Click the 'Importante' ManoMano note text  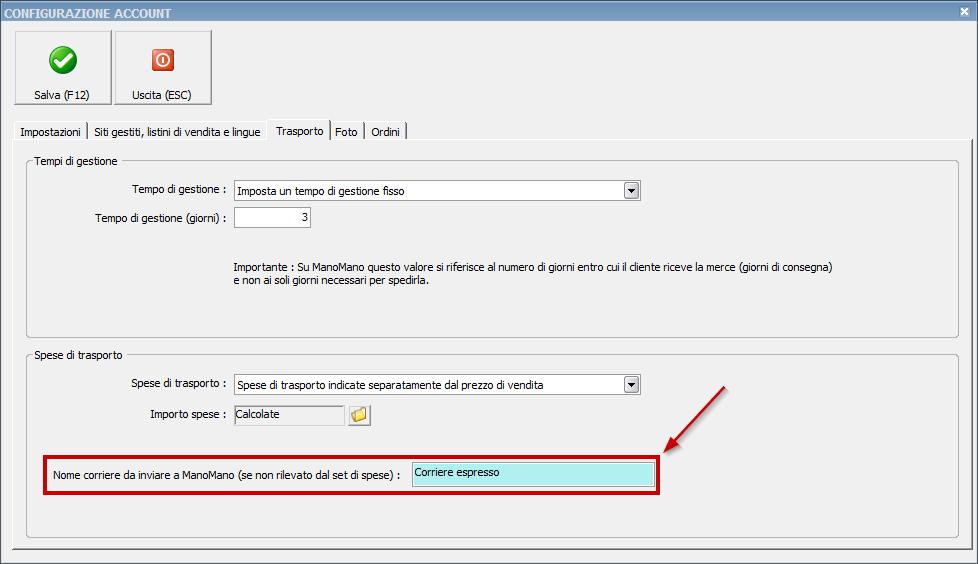coord(532,275)
